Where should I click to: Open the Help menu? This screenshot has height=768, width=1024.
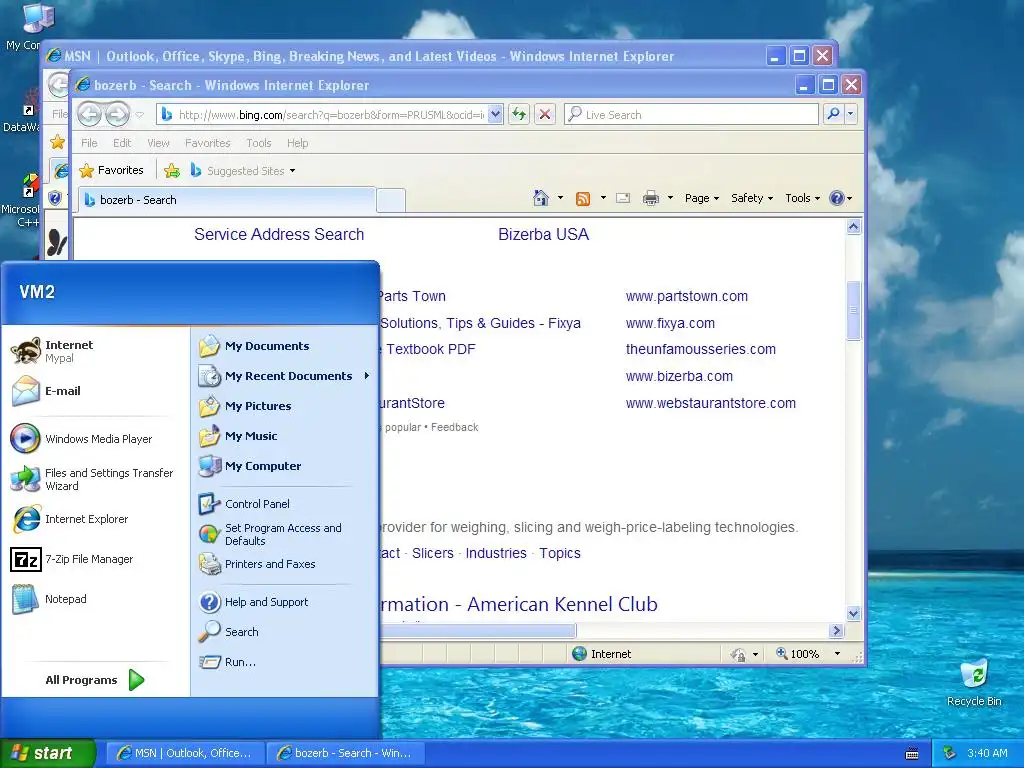(x=297, y=143)
